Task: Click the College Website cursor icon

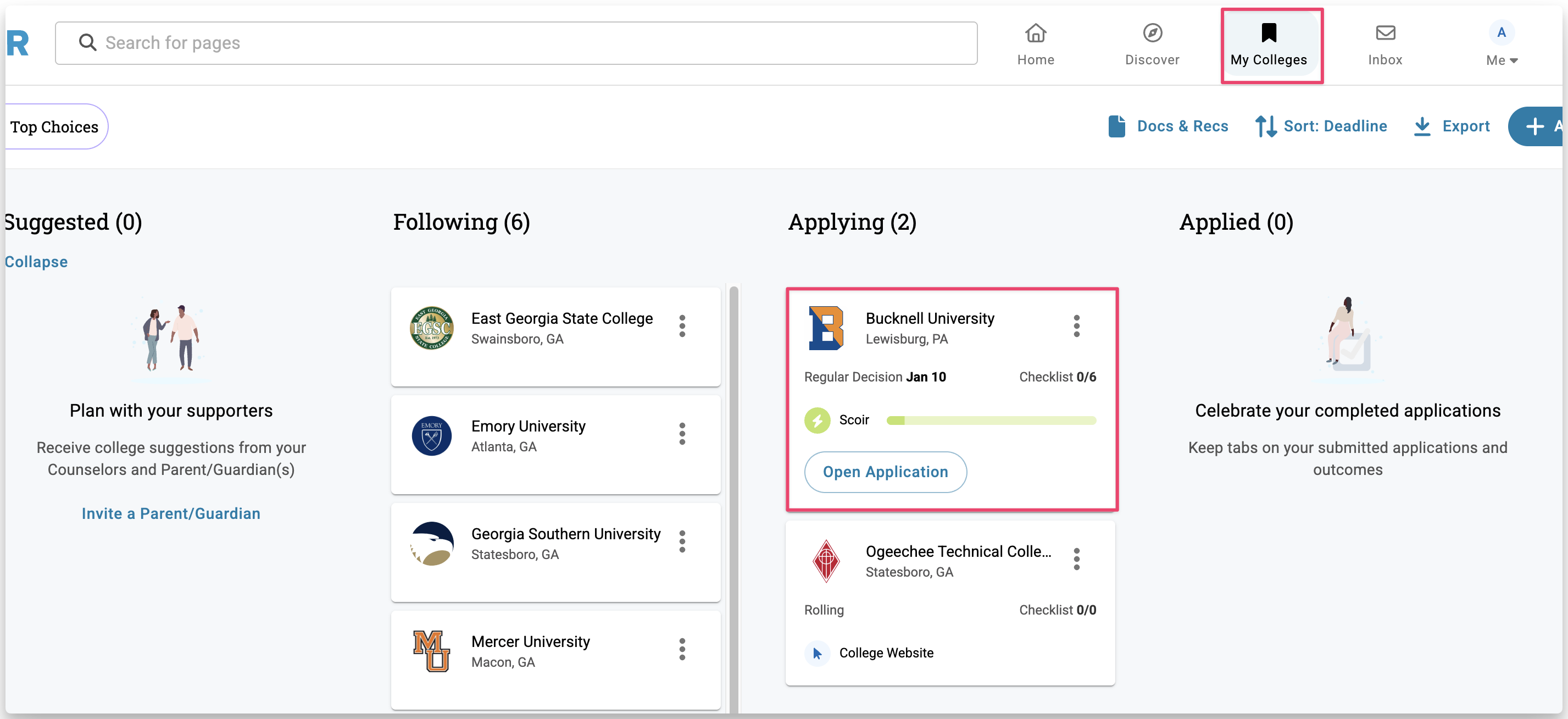Action: (817, 653)
